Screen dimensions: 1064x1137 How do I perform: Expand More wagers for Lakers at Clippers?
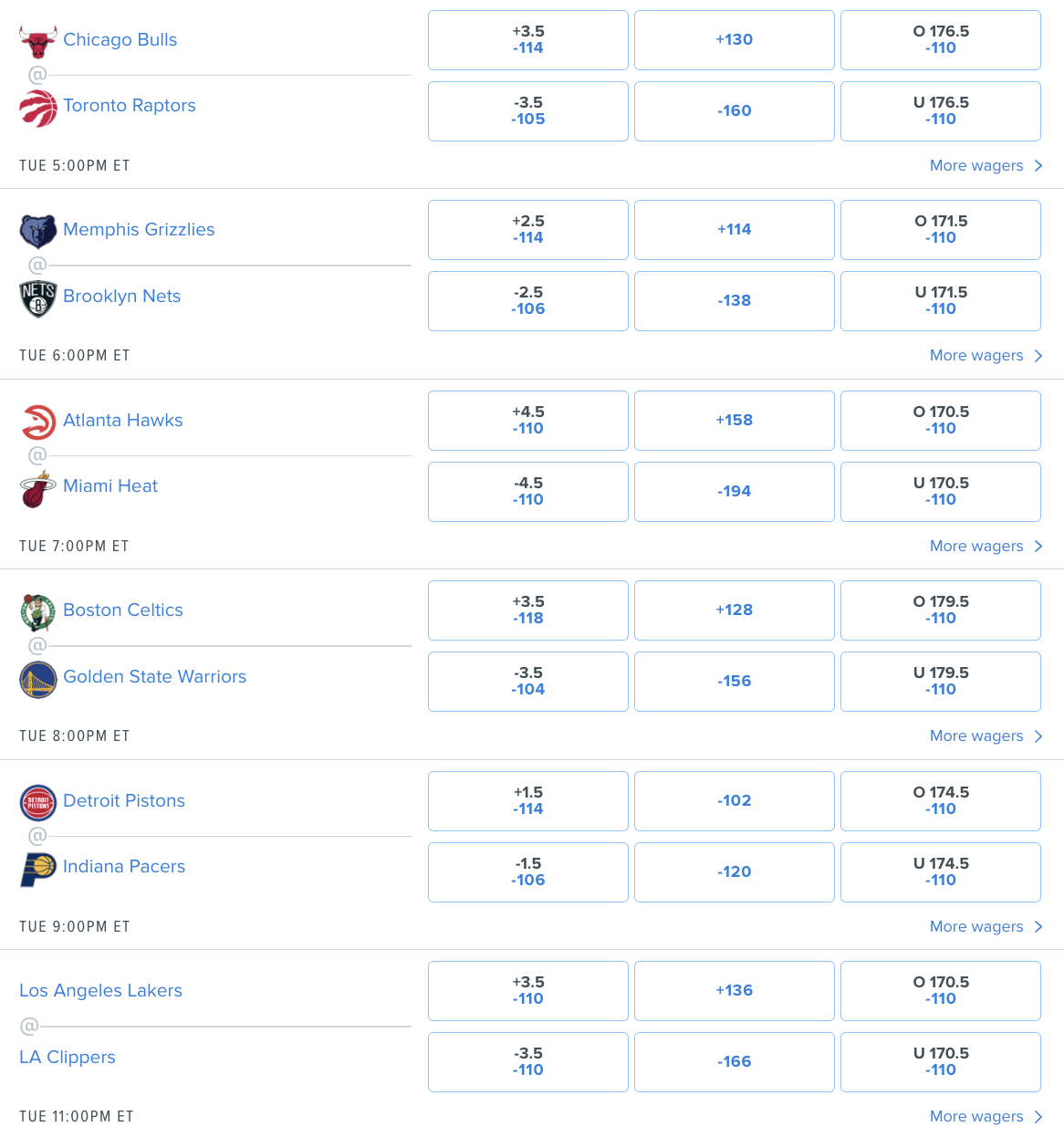(x=985, y=1116)
